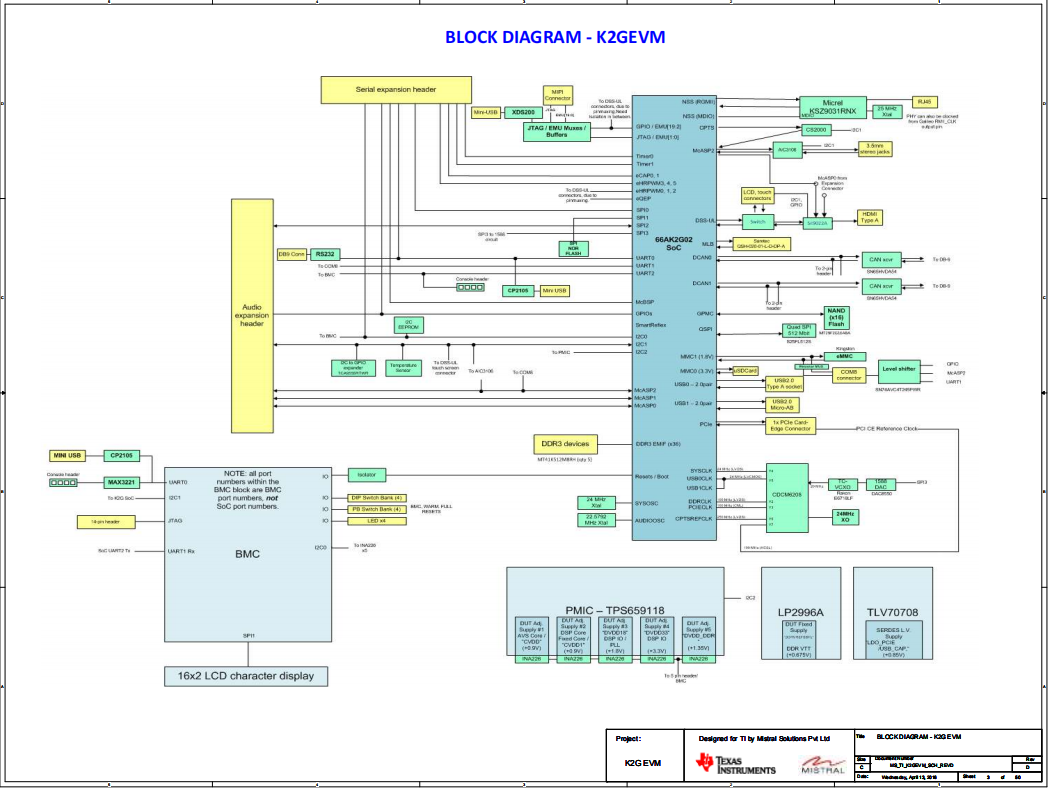Click the MIPI Connector block
This screenshot has width=1051, height=789.
point(558,95)
